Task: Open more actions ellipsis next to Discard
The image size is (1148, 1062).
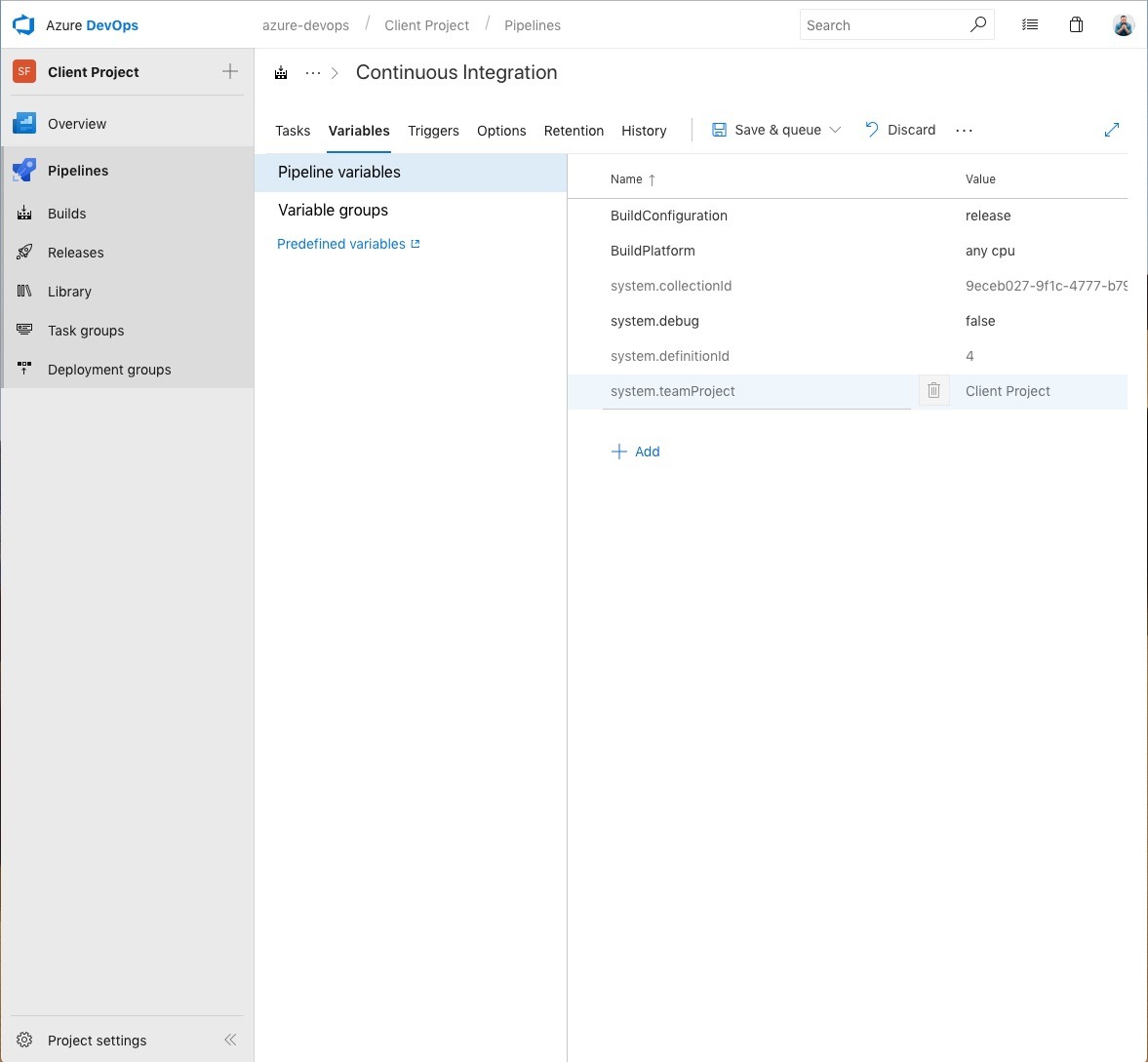Action: (964, 130)
